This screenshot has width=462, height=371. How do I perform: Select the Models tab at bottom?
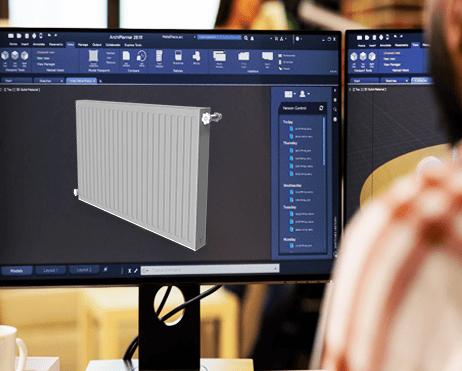pos(16,271)
